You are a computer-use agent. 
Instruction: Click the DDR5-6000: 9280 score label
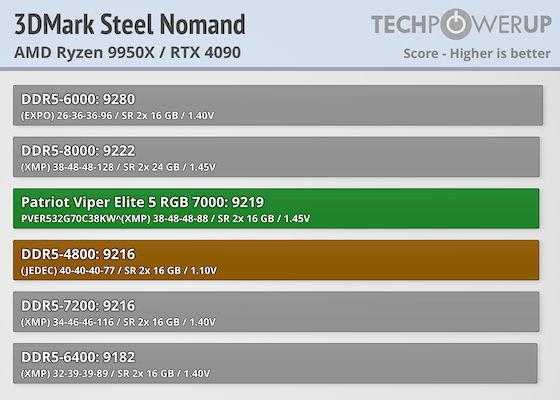point(78,99)
